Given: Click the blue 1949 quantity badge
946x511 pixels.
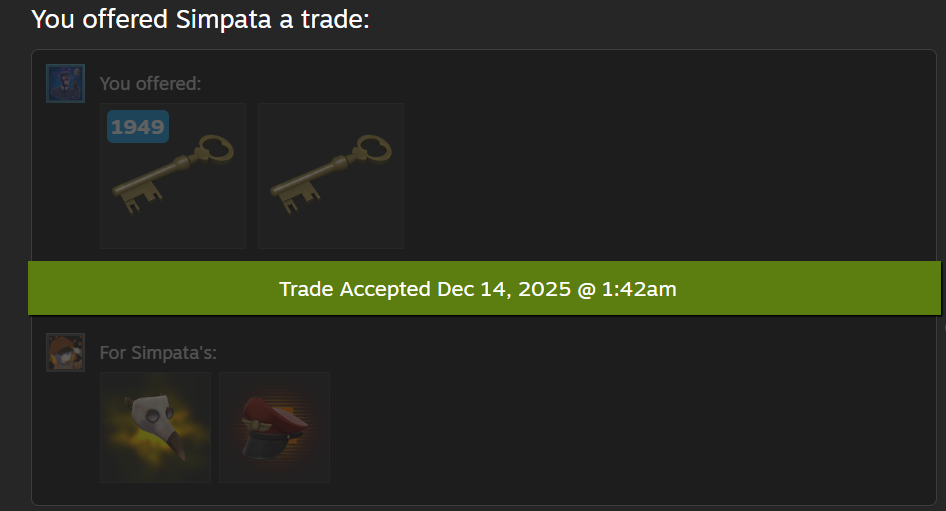Looking at the screenshot, I should [x=138, y=127].
